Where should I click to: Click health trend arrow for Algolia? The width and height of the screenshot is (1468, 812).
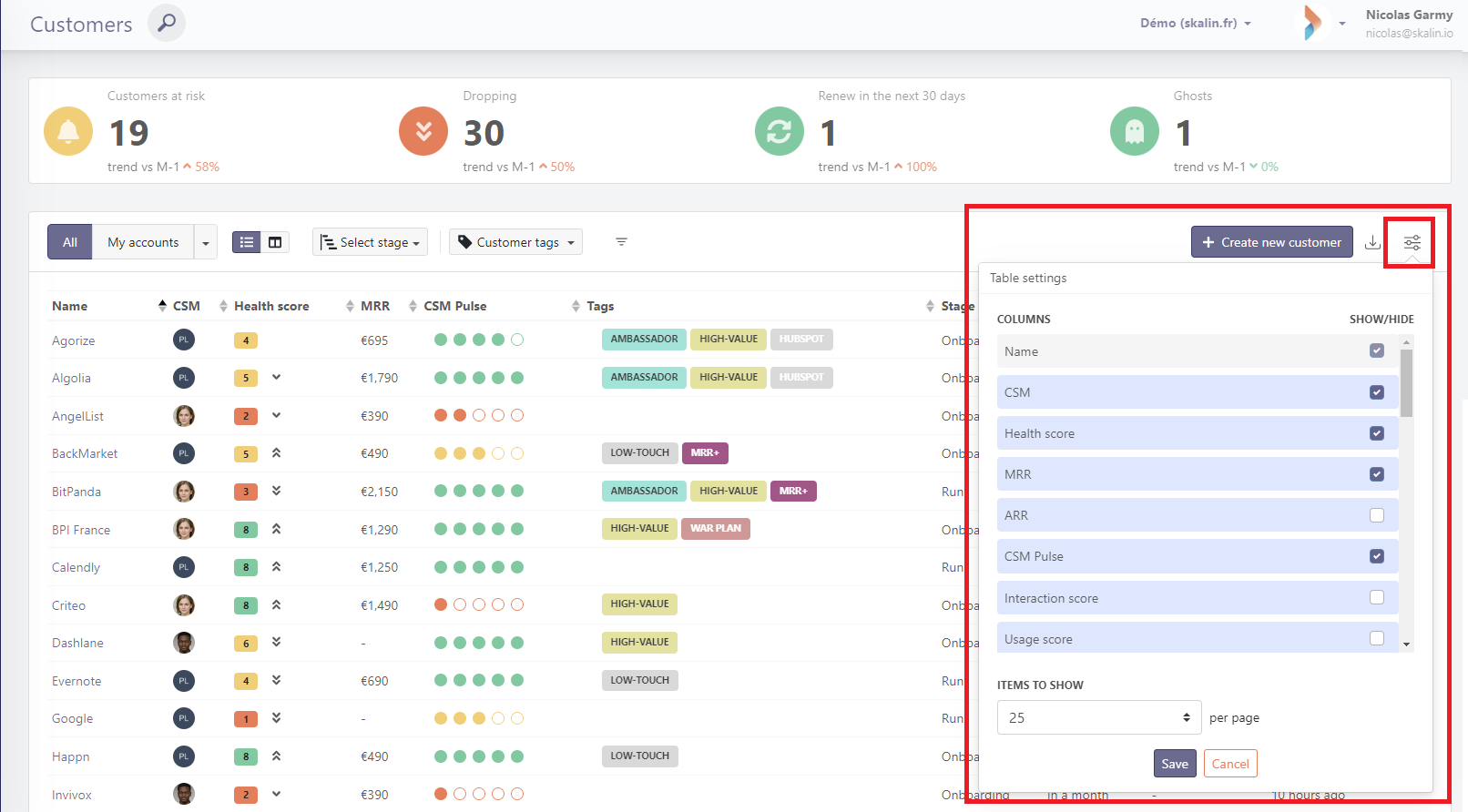pyautogui.click(x=276, y=377)
